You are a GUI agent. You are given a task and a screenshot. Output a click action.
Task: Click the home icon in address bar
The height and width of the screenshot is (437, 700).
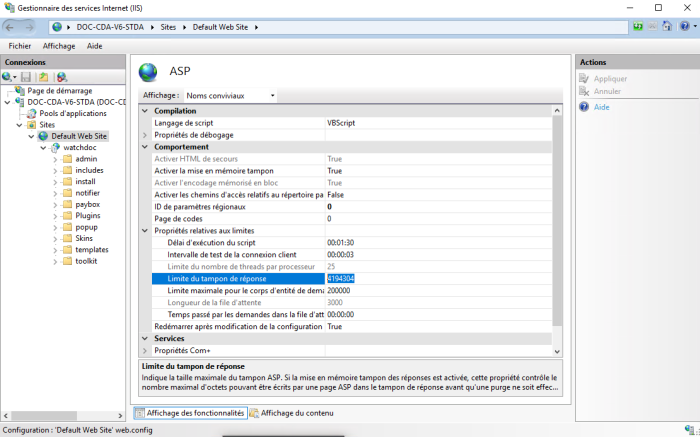[665, 27]
